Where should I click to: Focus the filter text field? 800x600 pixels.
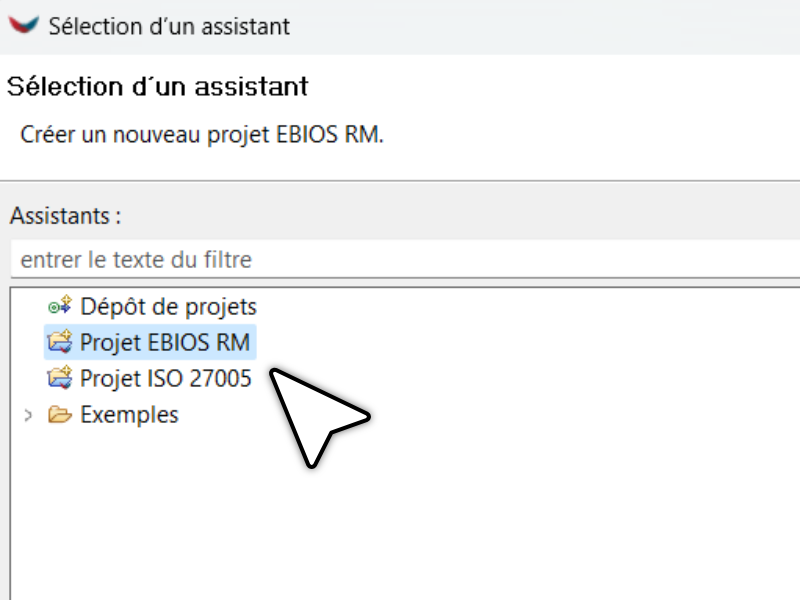click(x=405, y=259)
